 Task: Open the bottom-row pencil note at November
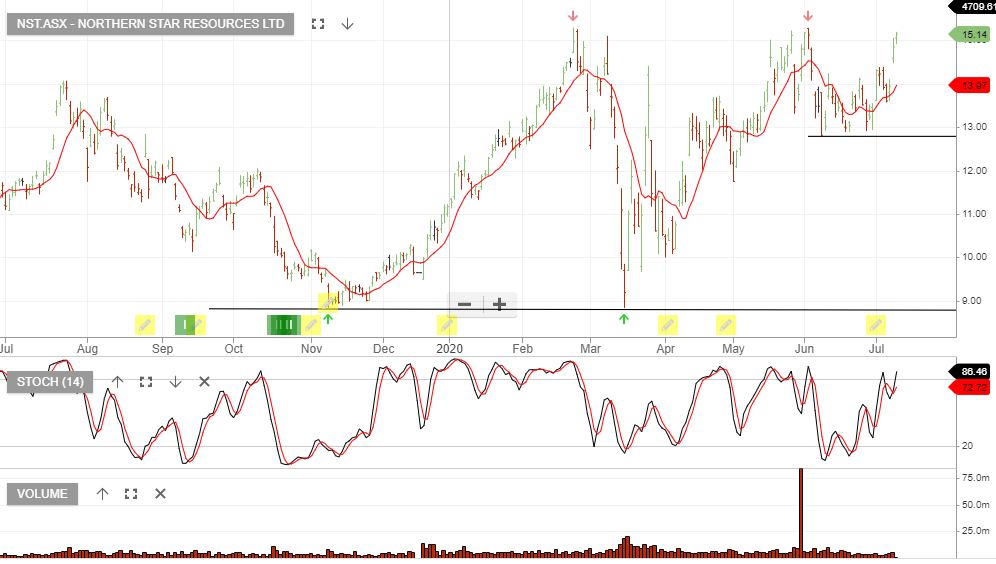coord(311,325)
